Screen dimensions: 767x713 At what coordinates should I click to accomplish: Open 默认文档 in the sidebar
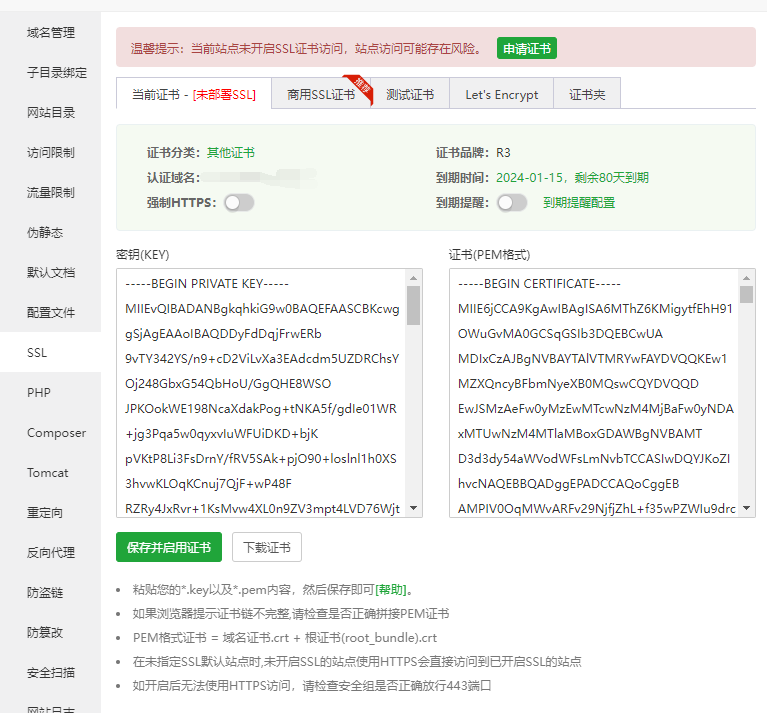click(50, 273)
